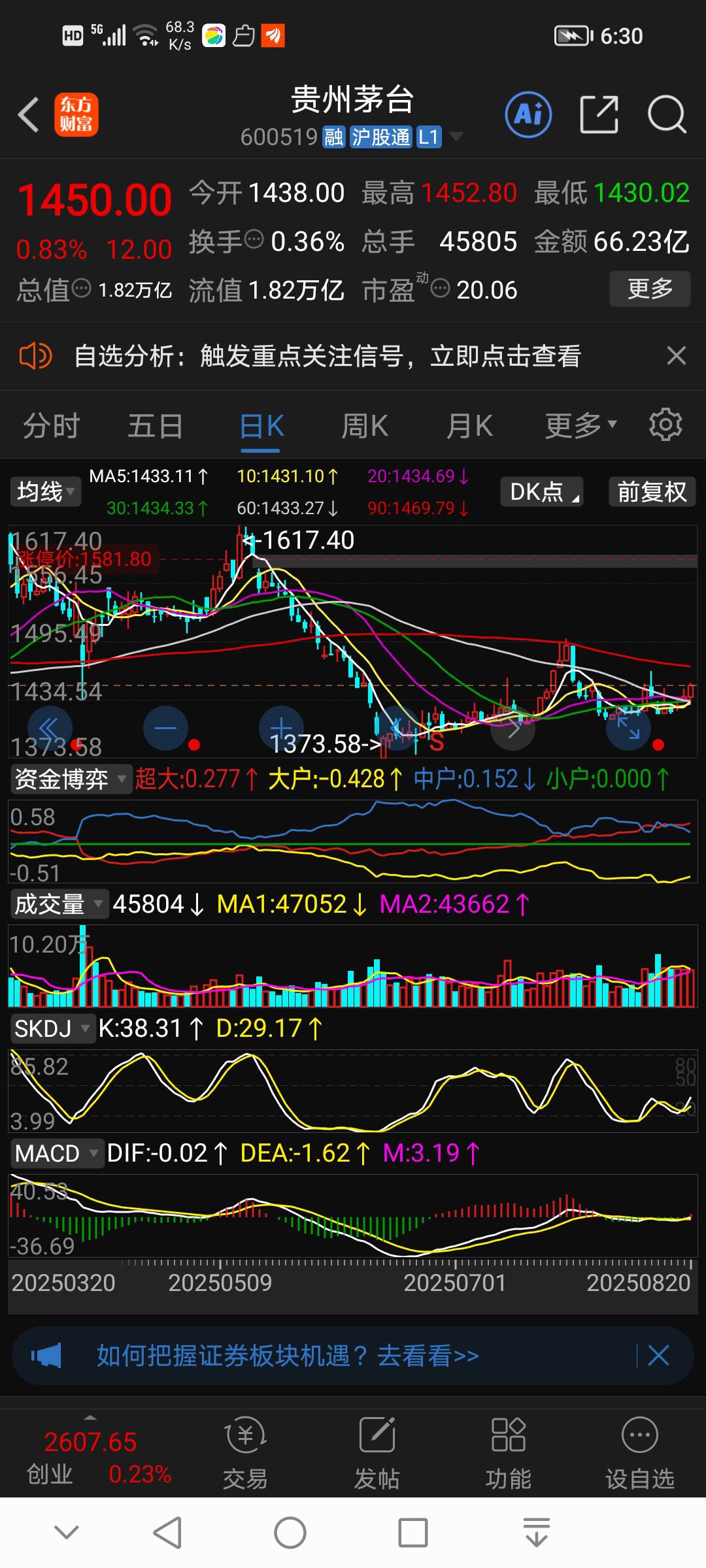The width and height of the screenshot is (706, 1568).
Task: Dismiss the 自选分析 notification banner
Action: click(676, 356)
